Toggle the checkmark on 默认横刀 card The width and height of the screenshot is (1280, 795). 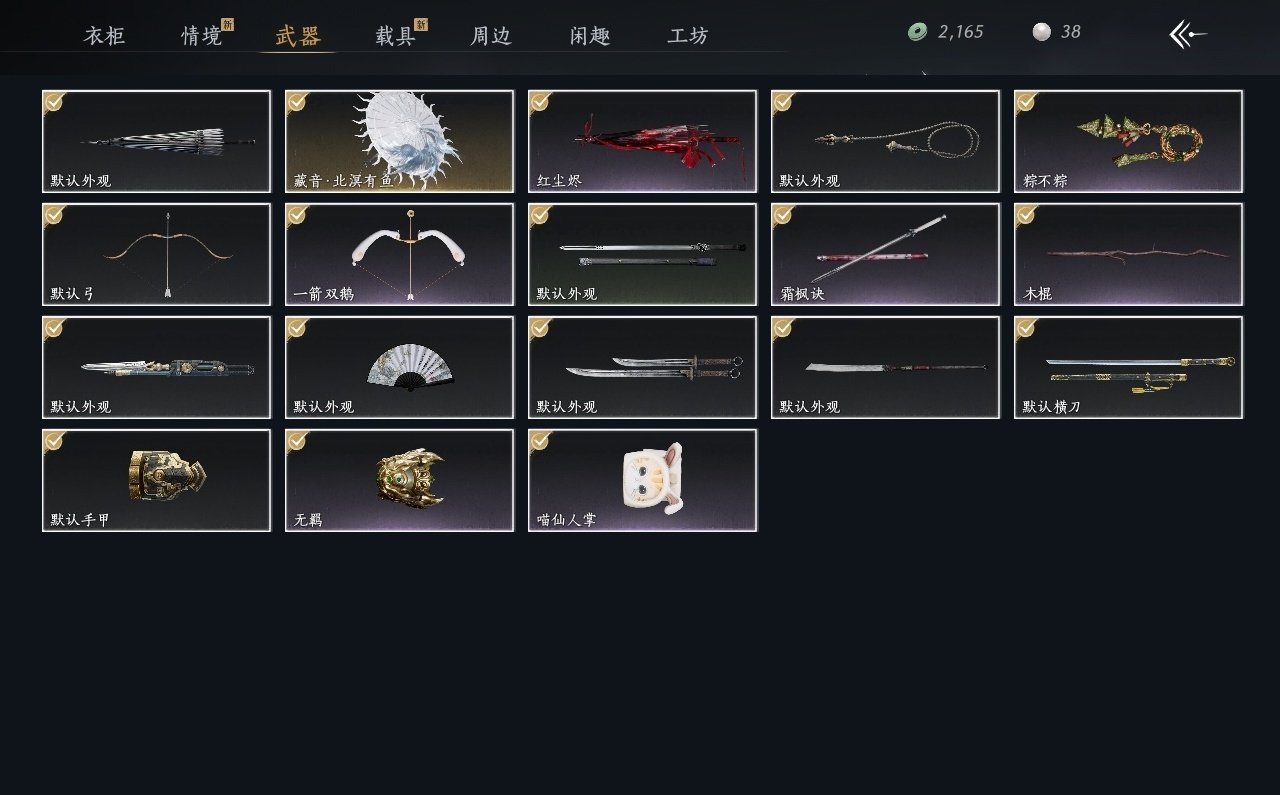[1026, 328]
